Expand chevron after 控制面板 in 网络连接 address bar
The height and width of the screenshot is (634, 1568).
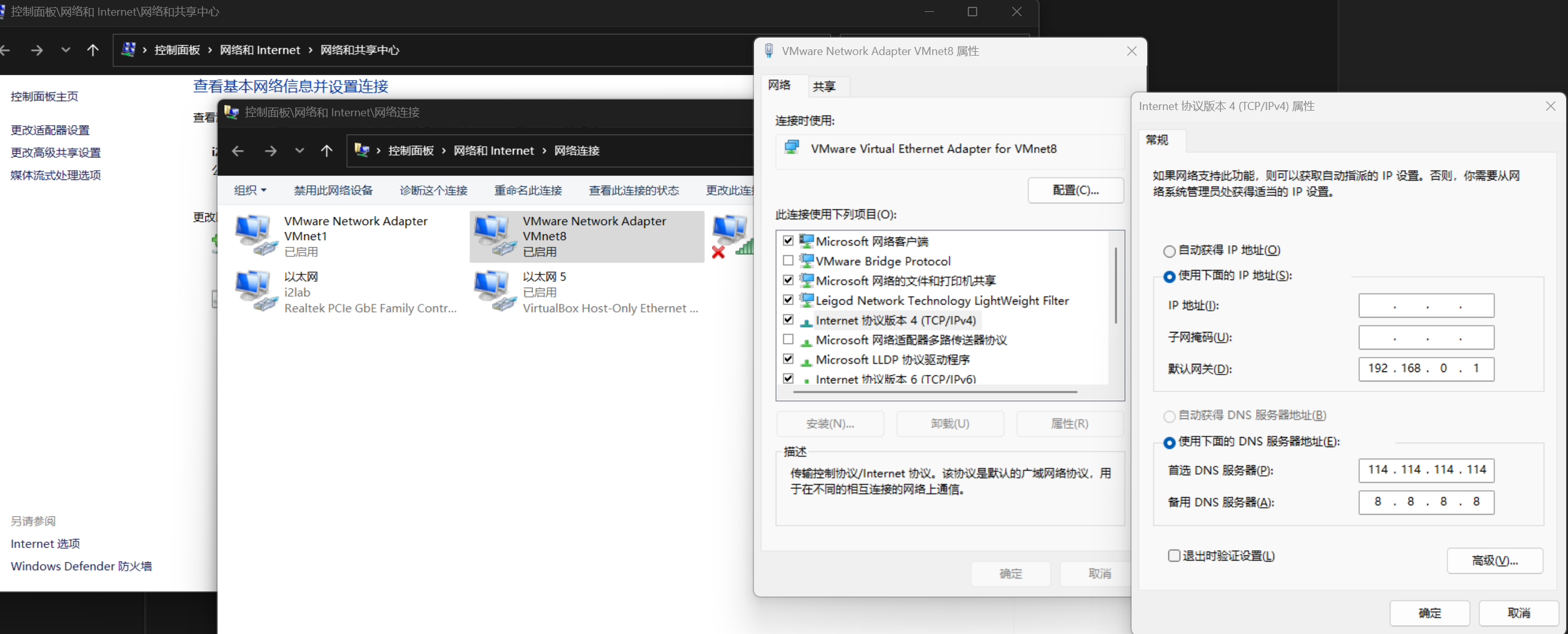click(x=444, y=151)
